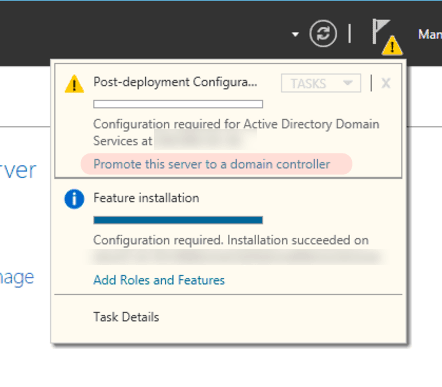Click Promote this server to a domain controller

212,164
